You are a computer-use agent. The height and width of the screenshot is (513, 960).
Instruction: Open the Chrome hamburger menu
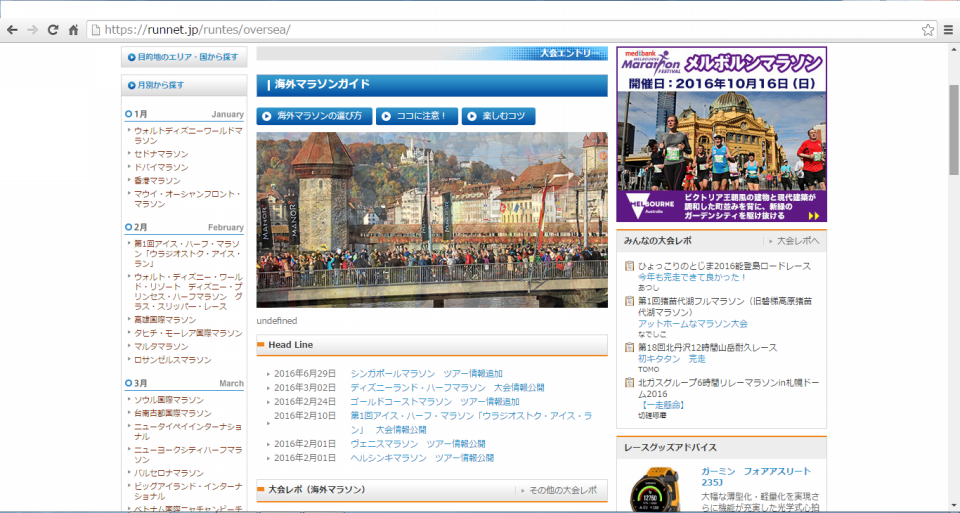click(948, 29)
